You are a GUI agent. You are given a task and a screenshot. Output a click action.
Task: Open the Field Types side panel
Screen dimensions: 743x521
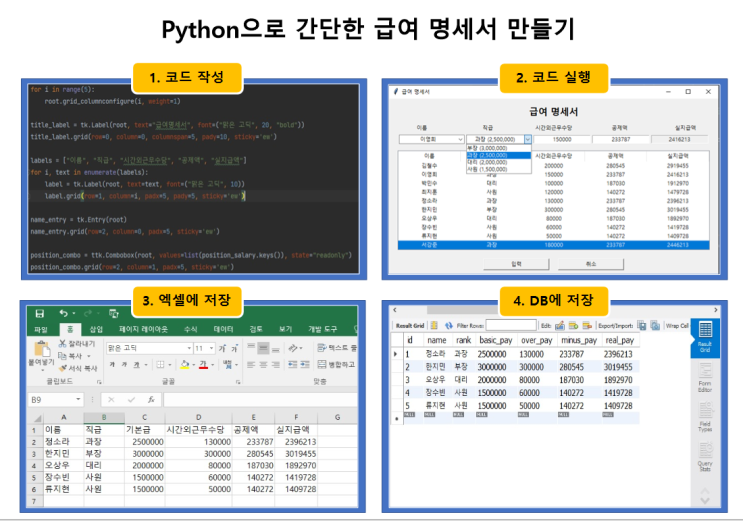[705, 417]
